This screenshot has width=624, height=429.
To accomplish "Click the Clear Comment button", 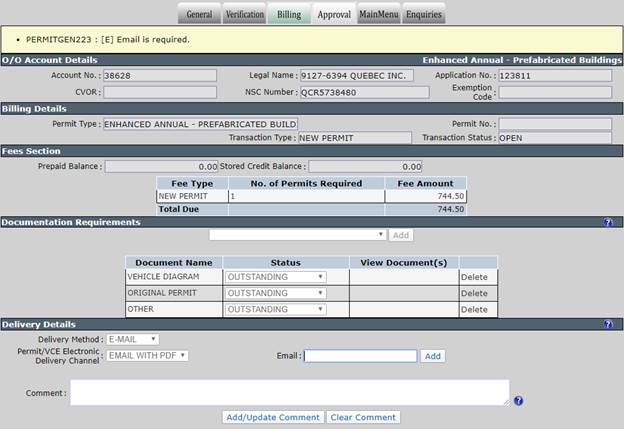I will pyautogui.click(x=363, y=417).
